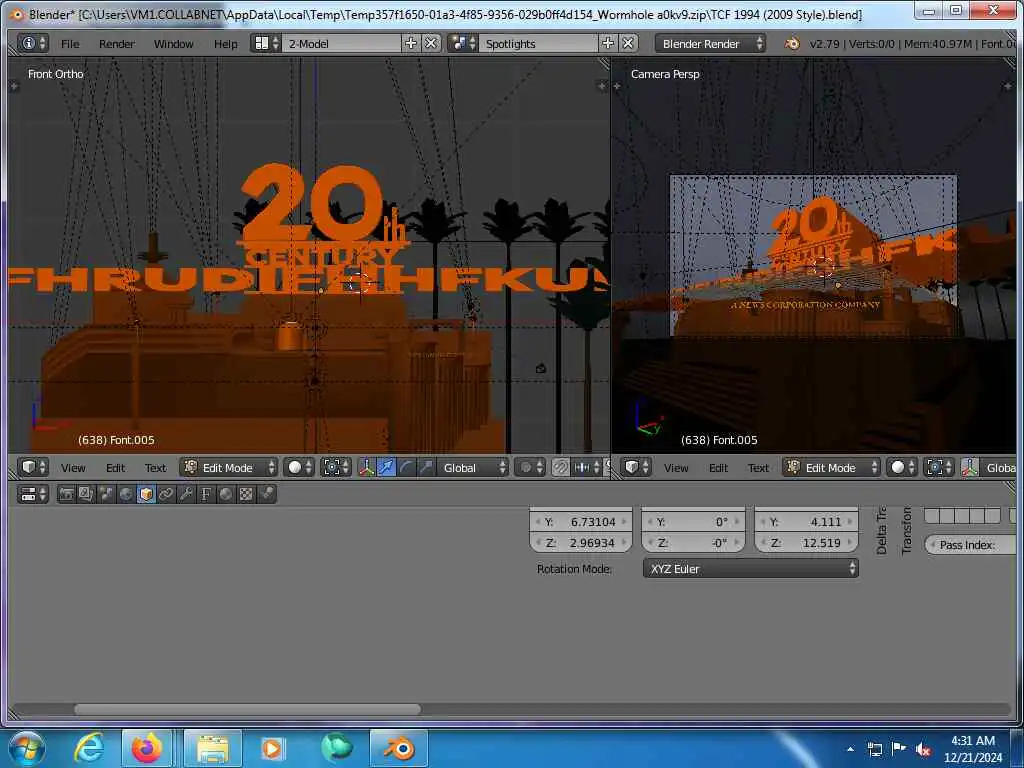
Task: Toggle proportional editing selector in left viewport
Action: [530, 468]
